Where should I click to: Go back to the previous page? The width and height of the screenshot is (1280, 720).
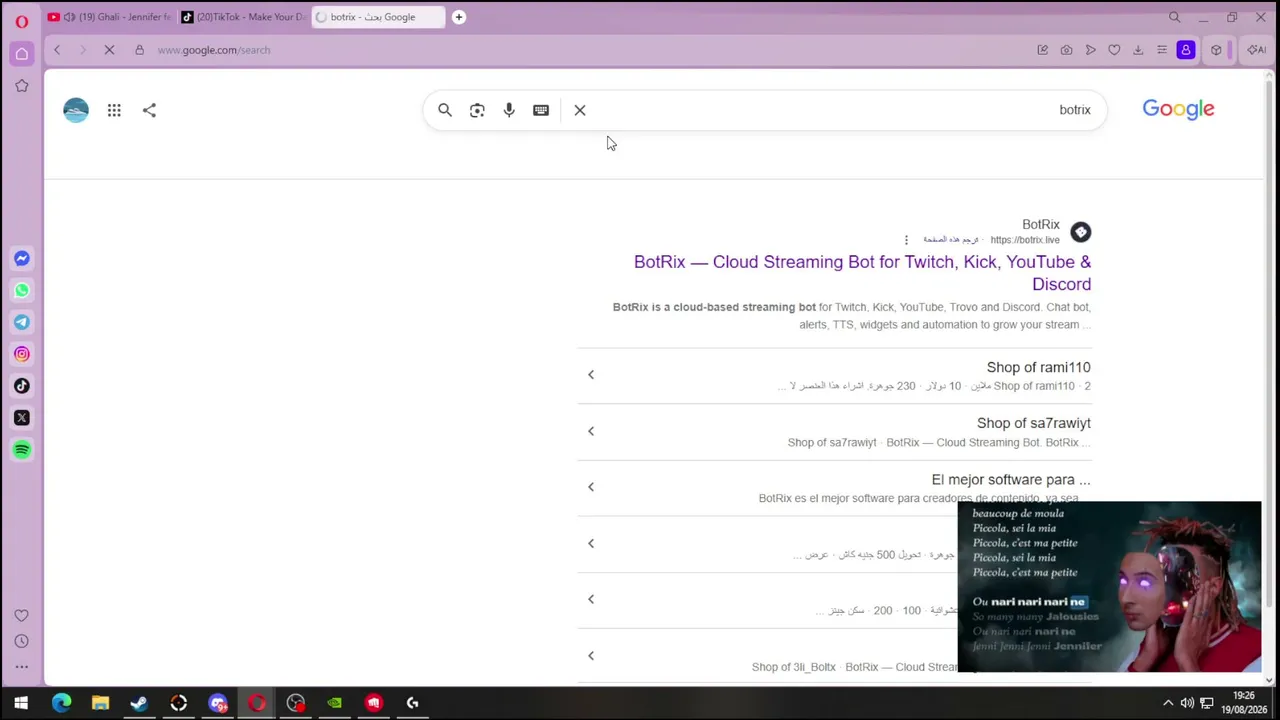[57, 50]
